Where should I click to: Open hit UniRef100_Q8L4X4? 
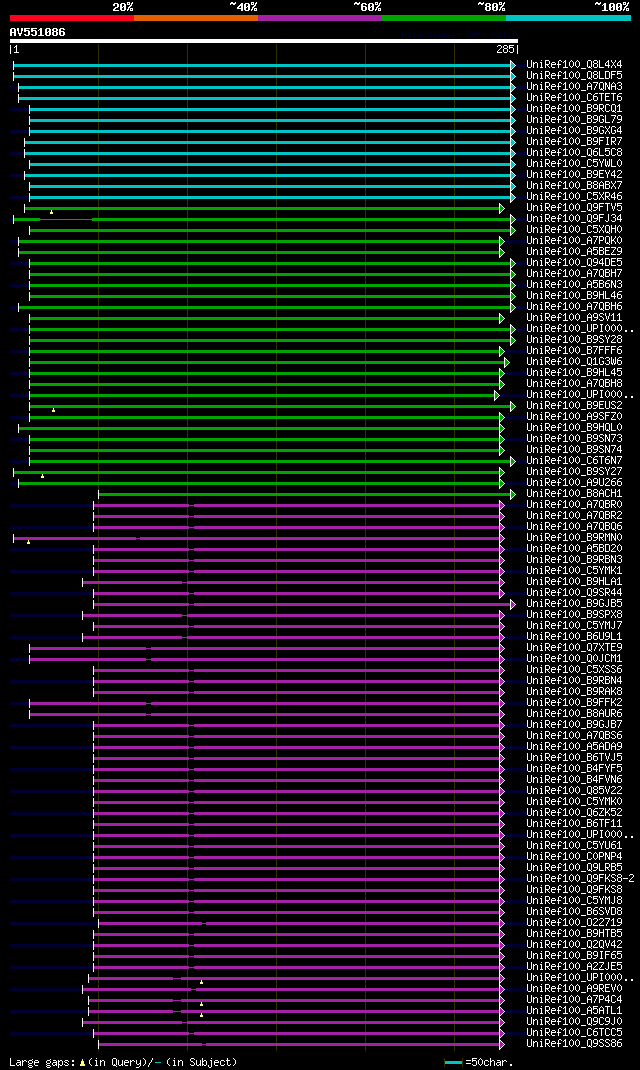[x=574, y=65]
